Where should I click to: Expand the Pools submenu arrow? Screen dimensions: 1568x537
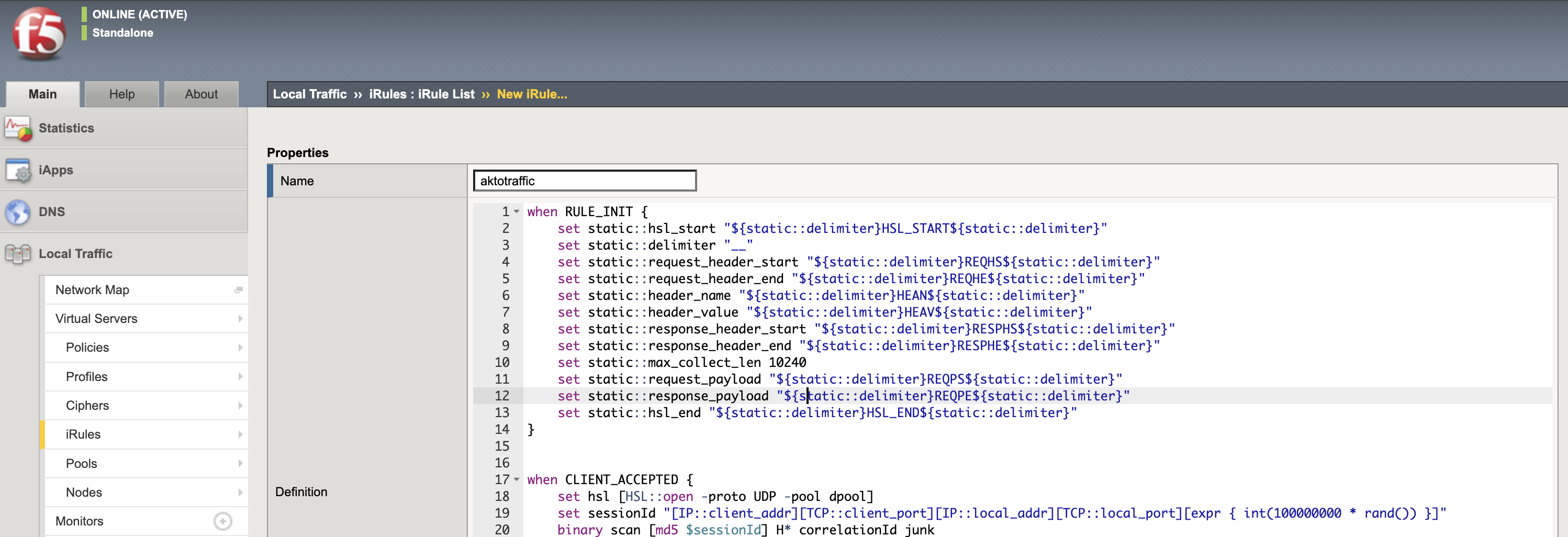240,464
